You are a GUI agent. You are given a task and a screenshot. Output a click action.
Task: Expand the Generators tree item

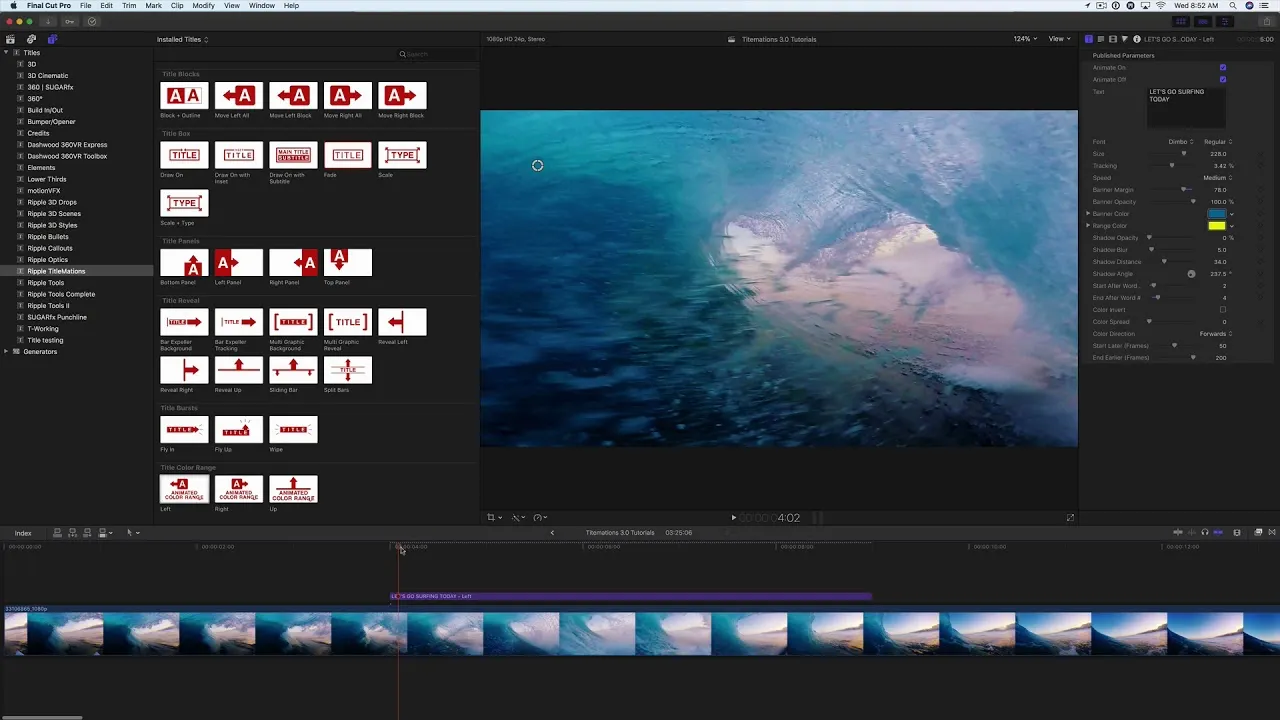[6, 352]
